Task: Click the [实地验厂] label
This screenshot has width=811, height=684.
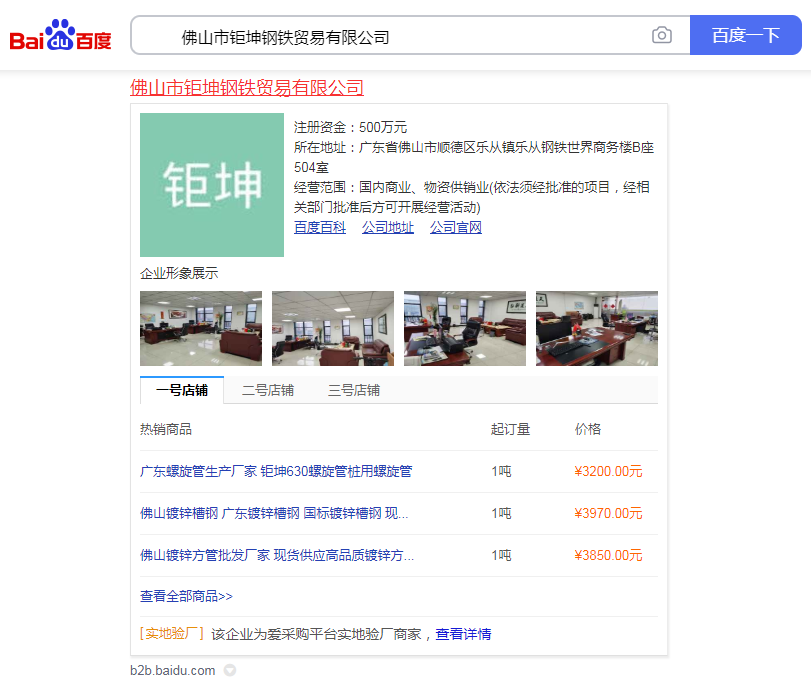Action: (x=172, y=634)
